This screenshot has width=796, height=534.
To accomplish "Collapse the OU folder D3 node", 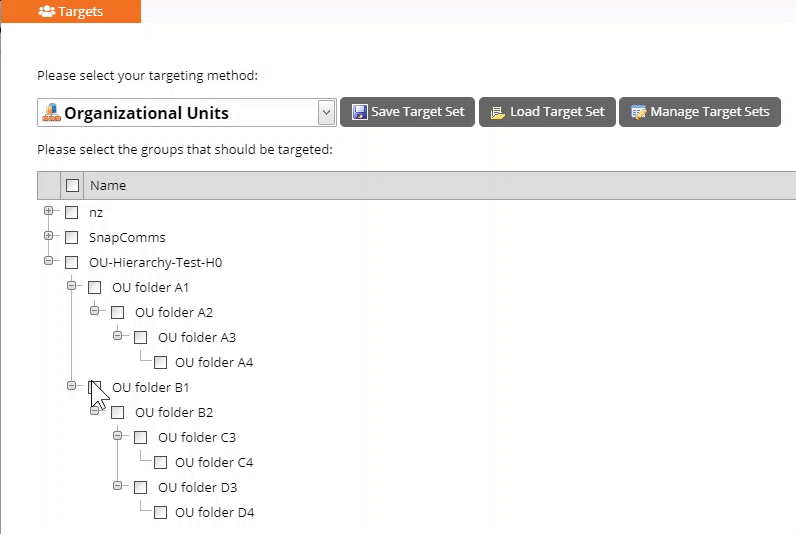I will click(117, 486).
